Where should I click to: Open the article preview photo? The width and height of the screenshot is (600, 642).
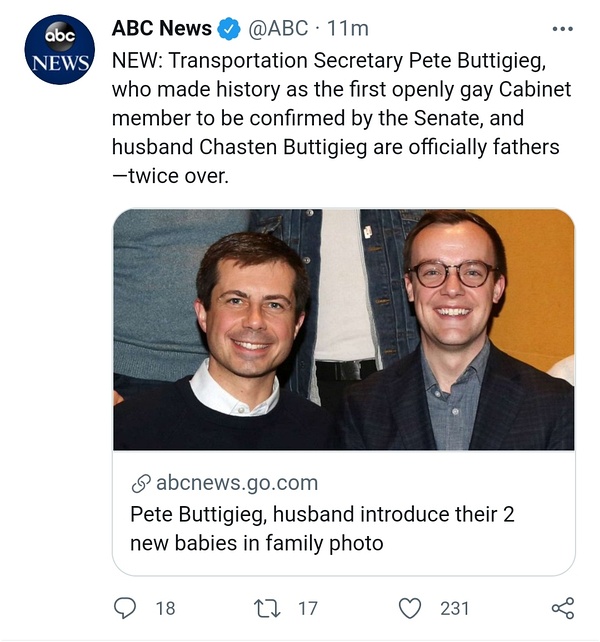tap(343, 329)
